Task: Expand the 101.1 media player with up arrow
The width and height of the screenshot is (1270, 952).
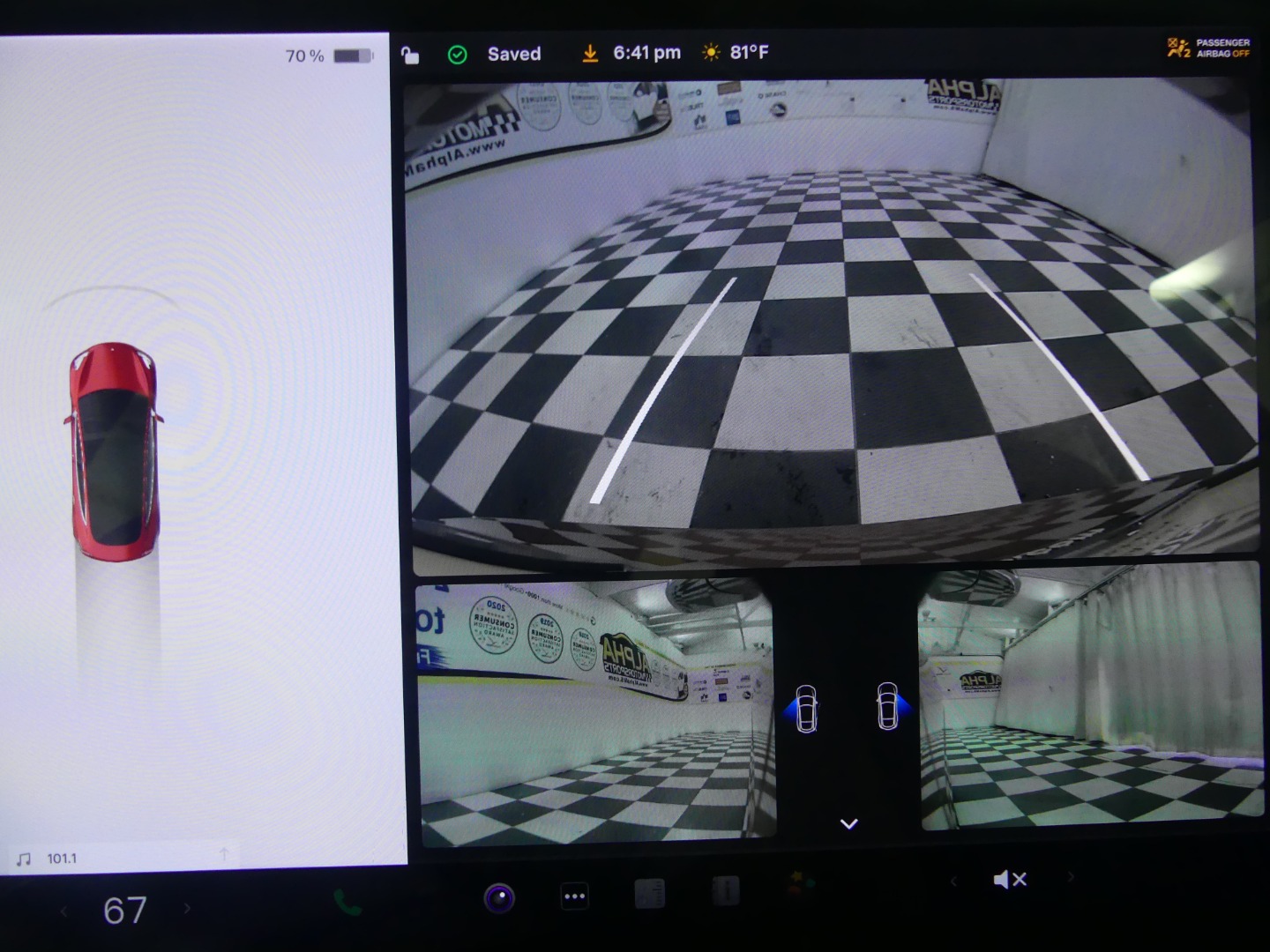Action: coord(224,854)
